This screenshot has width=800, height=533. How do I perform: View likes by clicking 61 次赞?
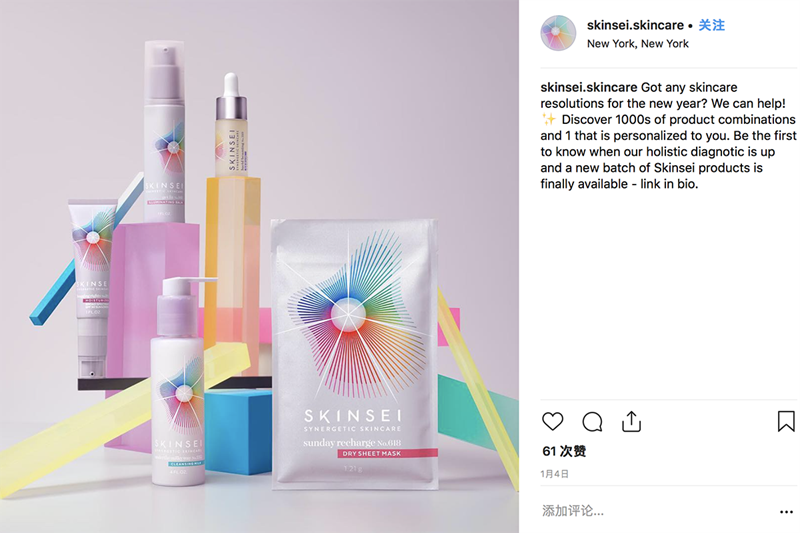pyautogui.click(x=564, y=451)
